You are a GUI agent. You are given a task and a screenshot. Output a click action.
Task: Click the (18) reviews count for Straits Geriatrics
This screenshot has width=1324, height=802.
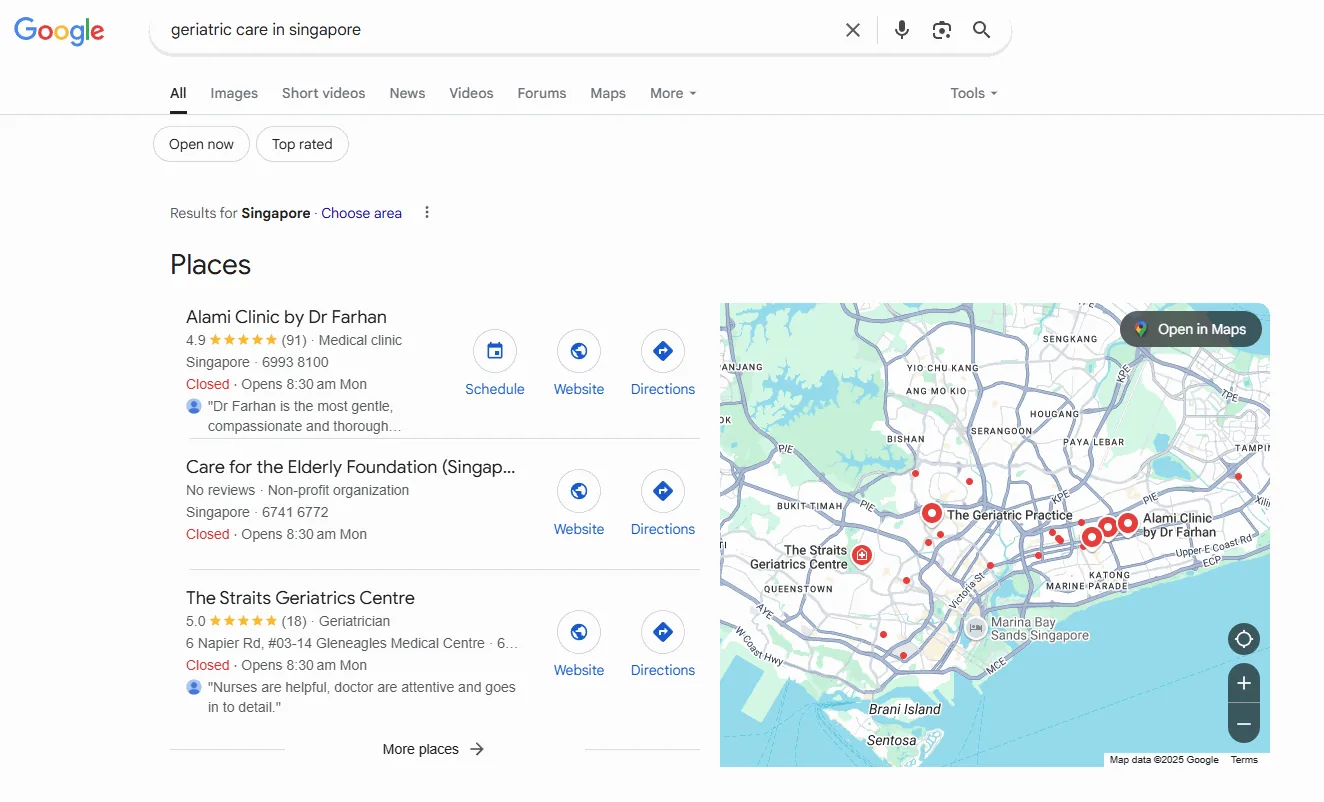pyautogui.click(x=294, y=621)
